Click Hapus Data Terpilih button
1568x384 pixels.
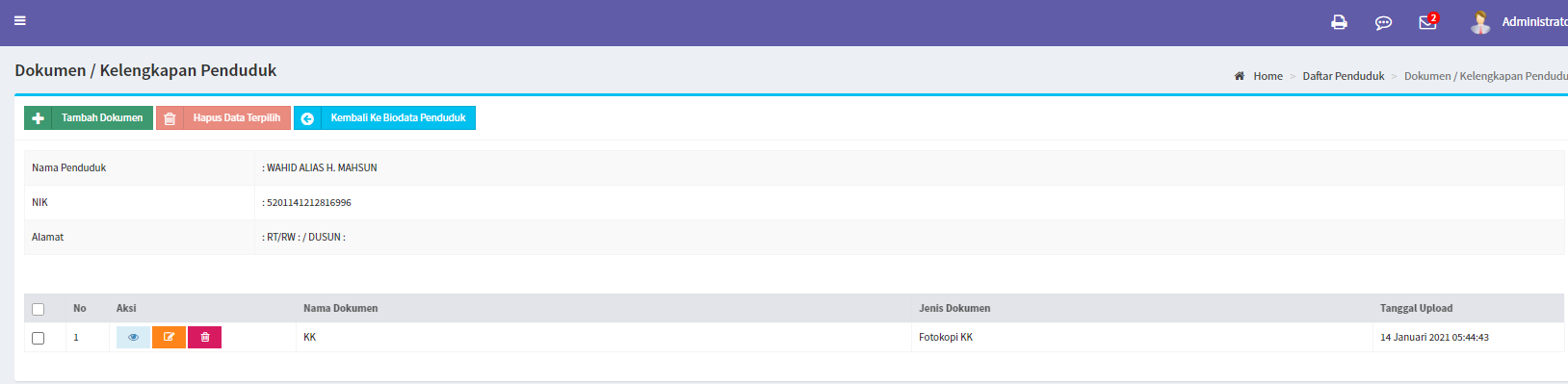(223, 117)
